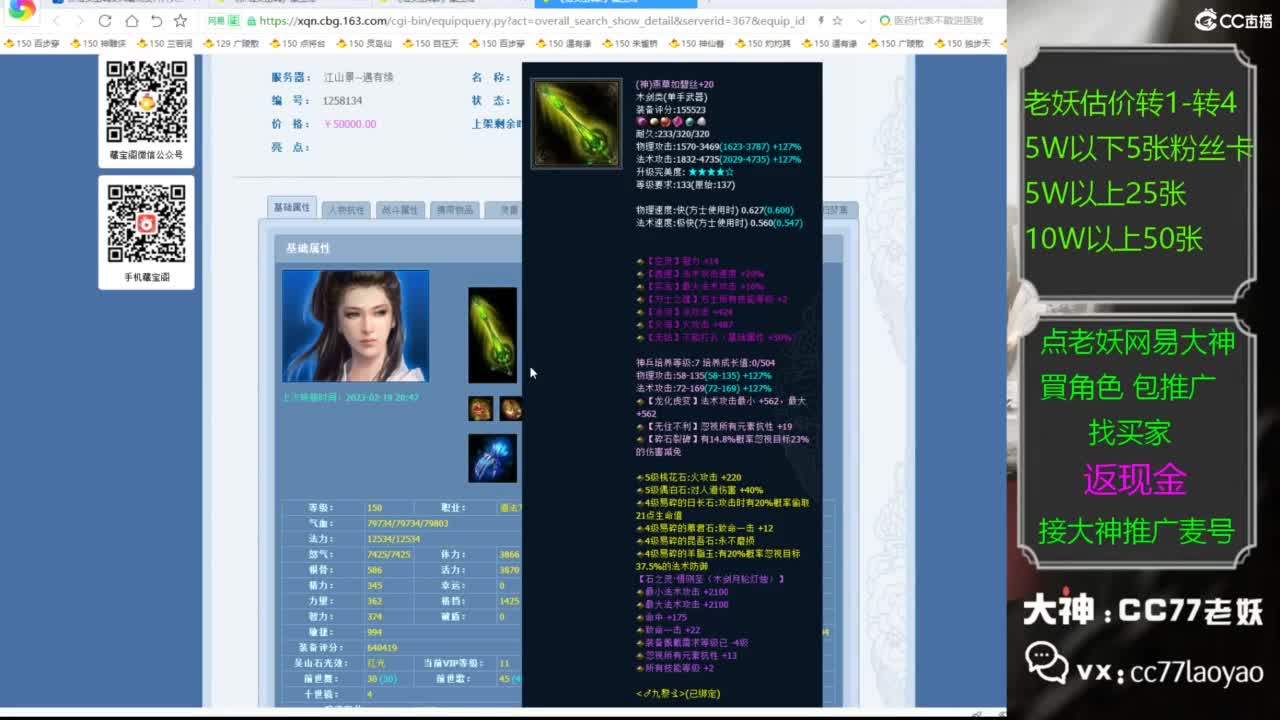Reload the page with the refresh icon
1280x720 pixels.
coord(105,21)
